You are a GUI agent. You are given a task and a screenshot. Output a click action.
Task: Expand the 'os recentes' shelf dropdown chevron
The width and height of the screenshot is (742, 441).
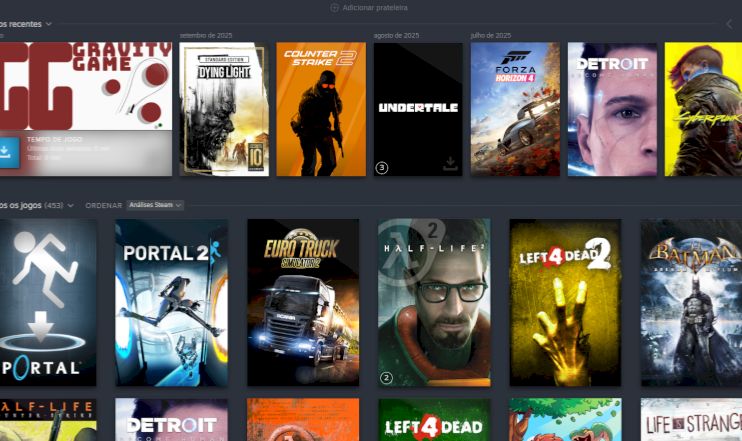pyautogui.click(x=49, y=24)
